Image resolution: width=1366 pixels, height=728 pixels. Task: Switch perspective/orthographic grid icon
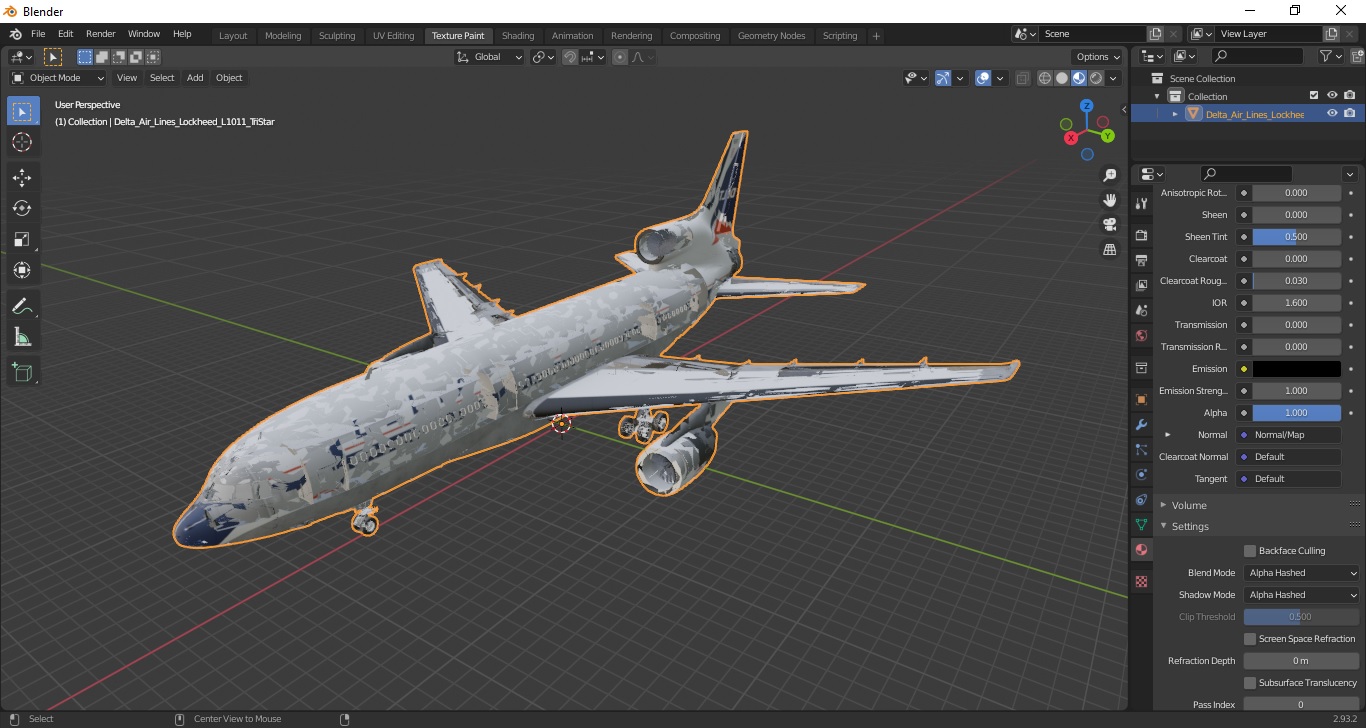pyautogui.click(x=1109, y=250)
